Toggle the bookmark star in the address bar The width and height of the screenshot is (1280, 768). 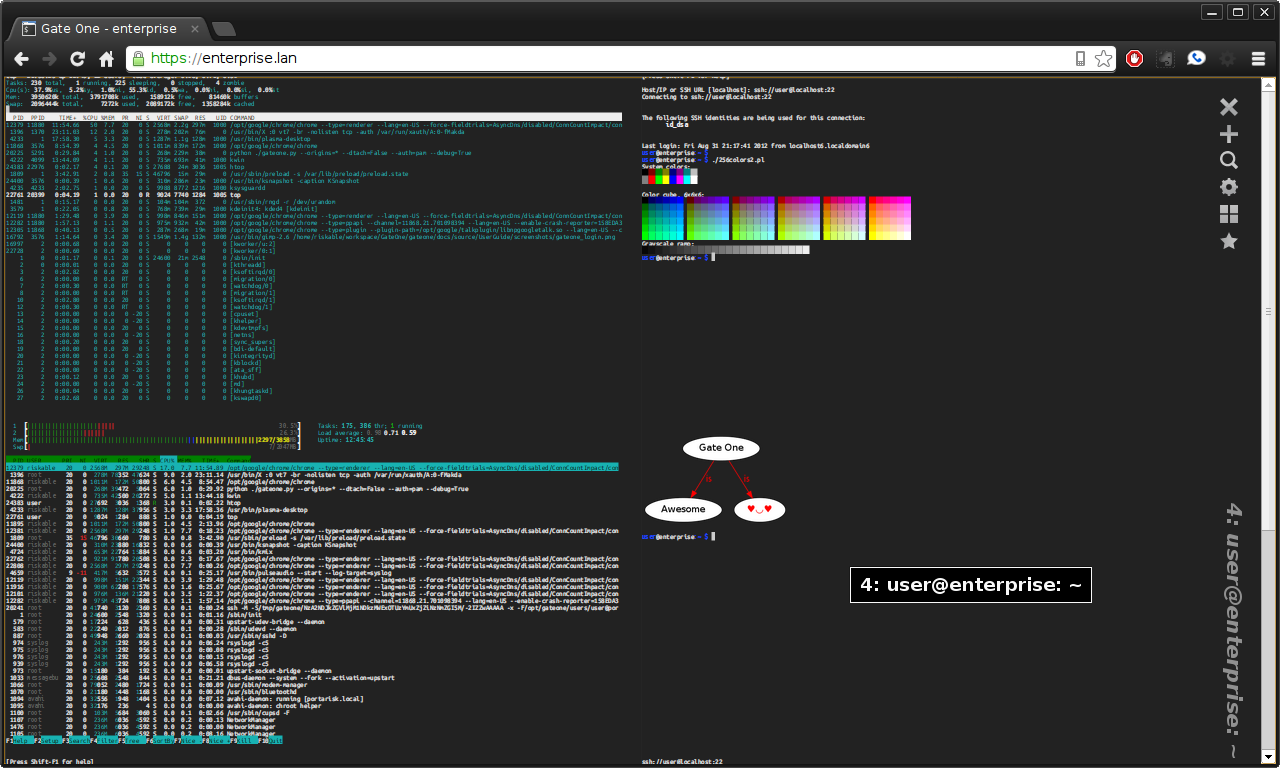click(1103, 58)
